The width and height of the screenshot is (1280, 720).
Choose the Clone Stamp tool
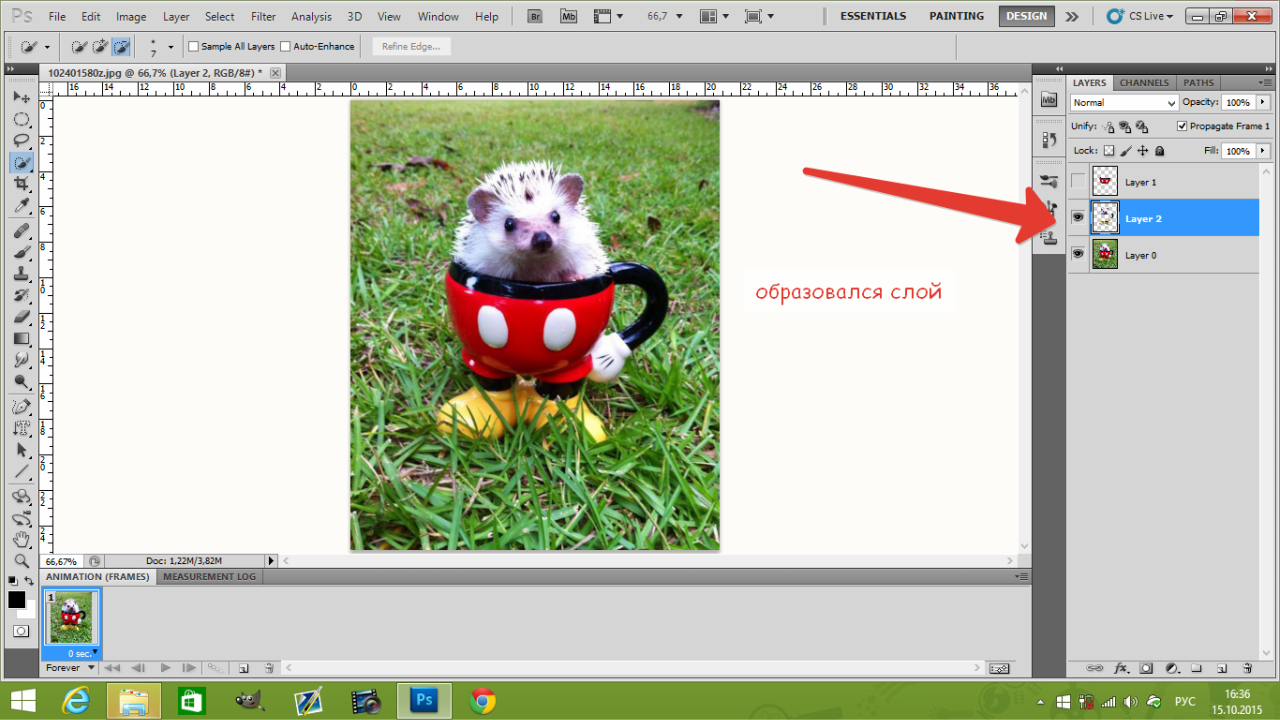point(21,273)
